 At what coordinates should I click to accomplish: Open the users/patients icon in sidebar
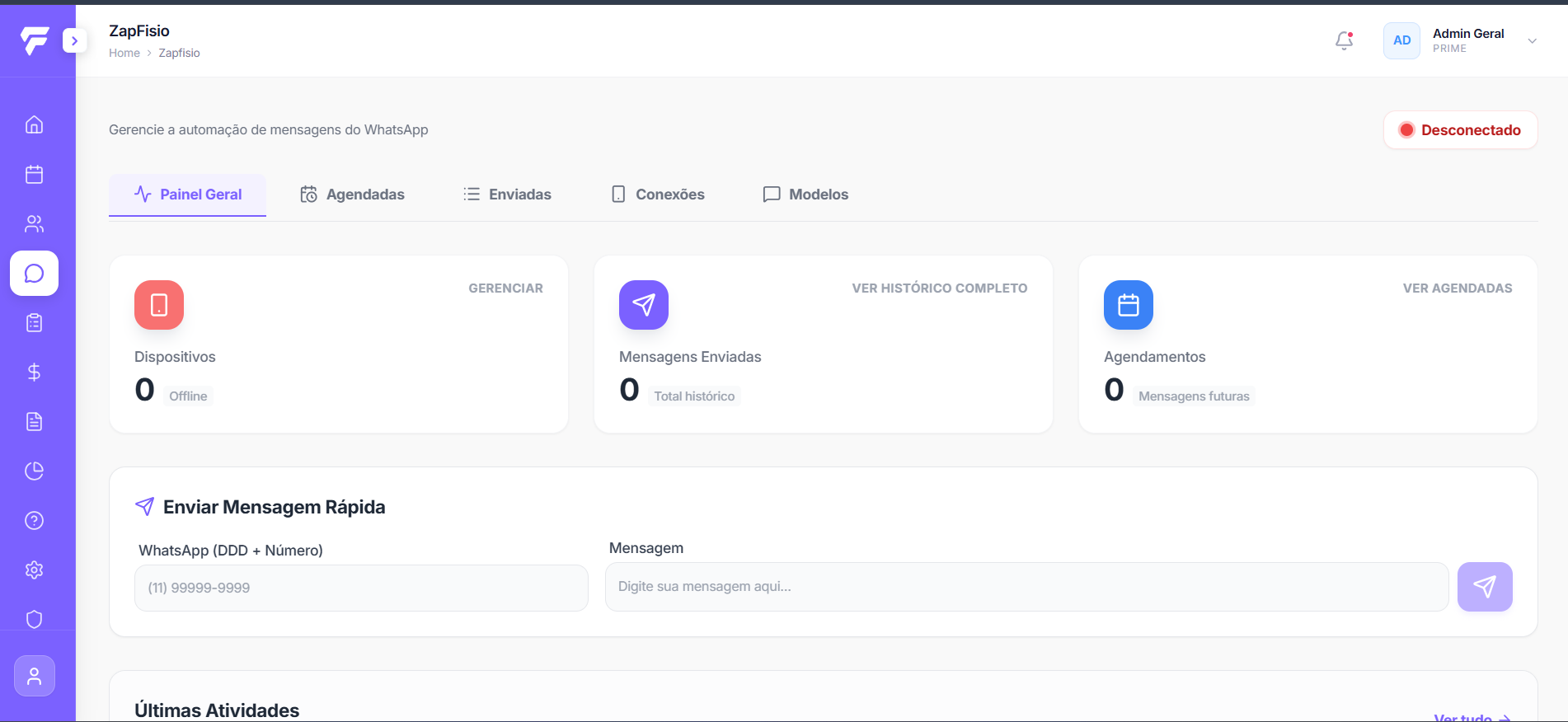click(34, 223)
